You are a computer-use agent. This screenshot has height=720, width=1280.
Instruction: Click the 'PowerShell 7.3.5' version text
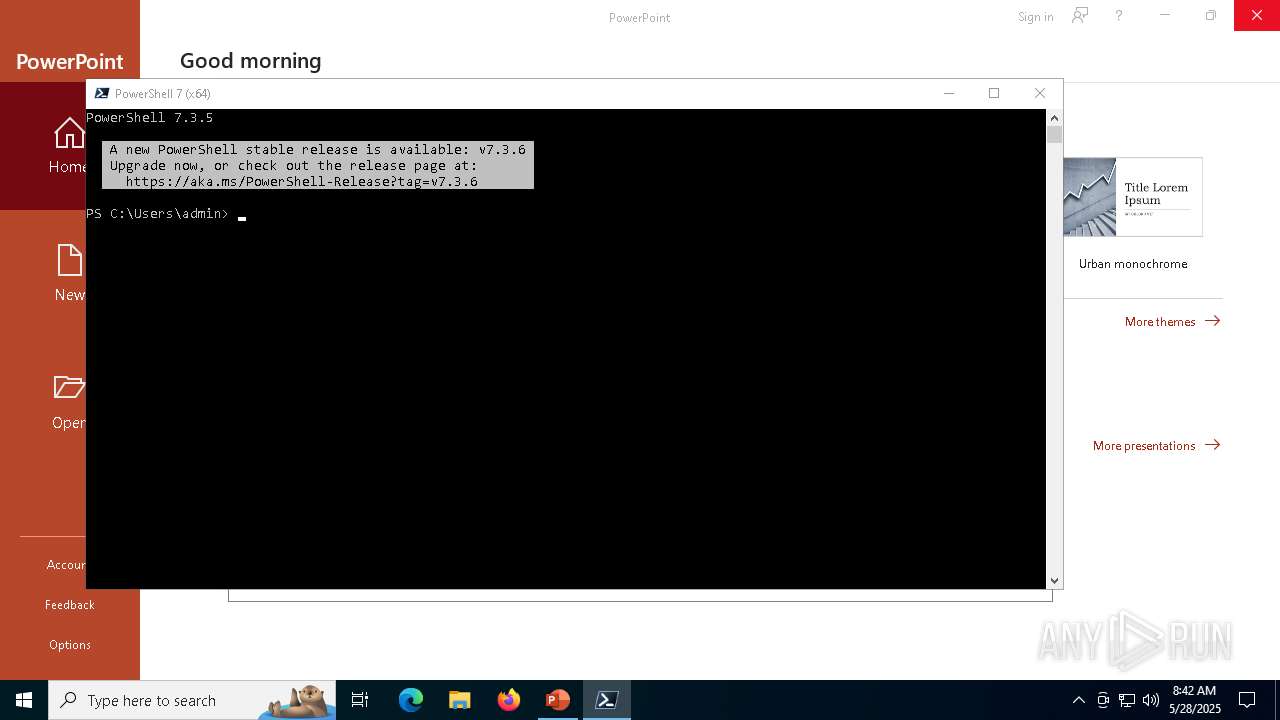150,118
